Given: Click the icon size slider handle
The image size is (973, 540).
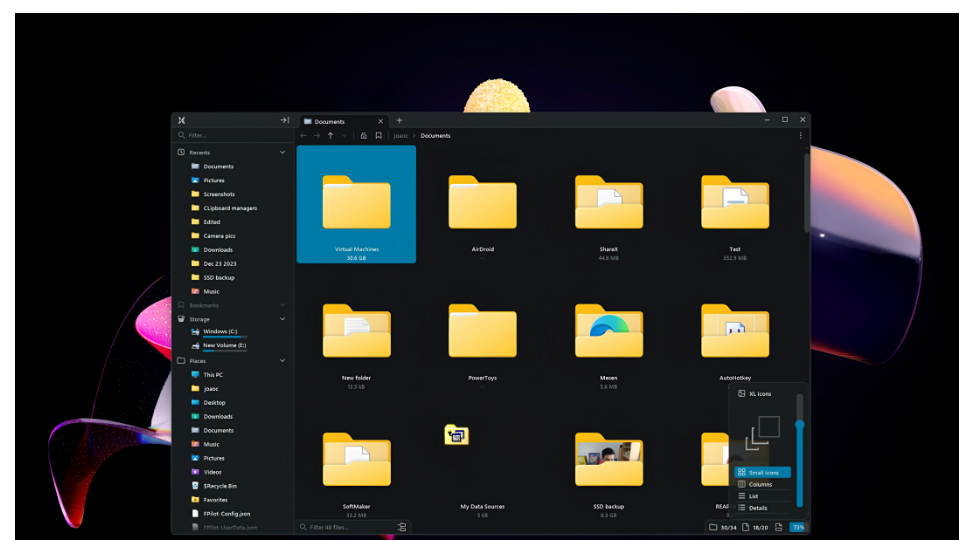Looking at the screenshot, I should point(800,425).
